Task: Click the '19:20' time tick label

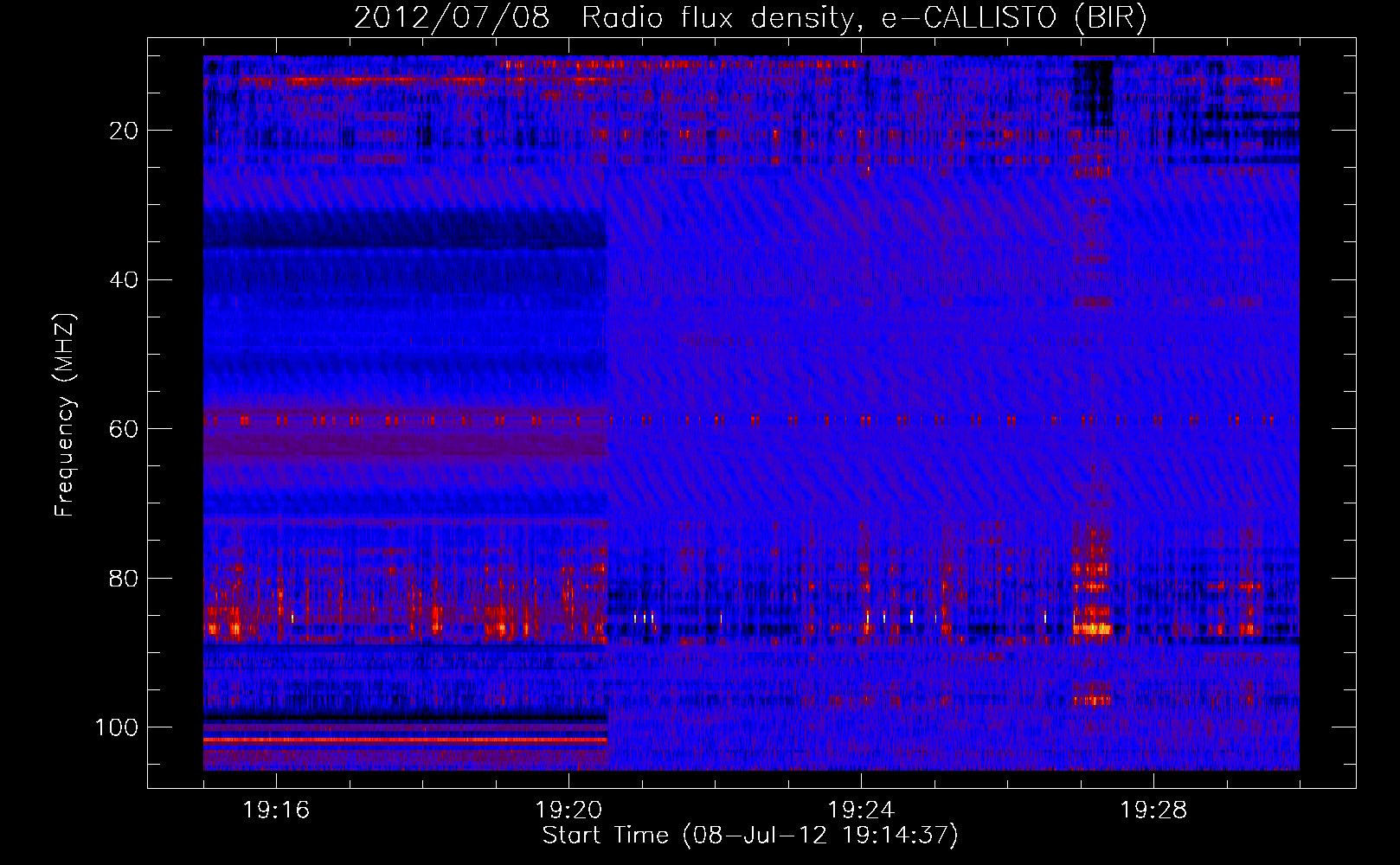Action: [x=568, y=811]
